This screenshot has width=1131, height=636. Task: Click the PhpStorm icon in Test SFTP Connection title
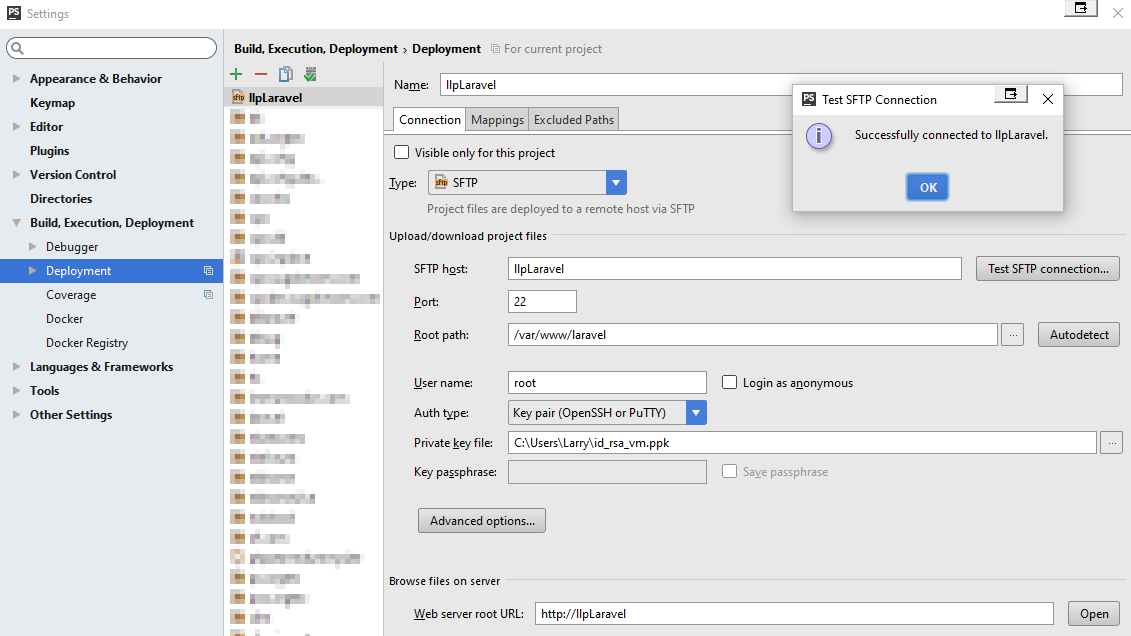point(809,100)
